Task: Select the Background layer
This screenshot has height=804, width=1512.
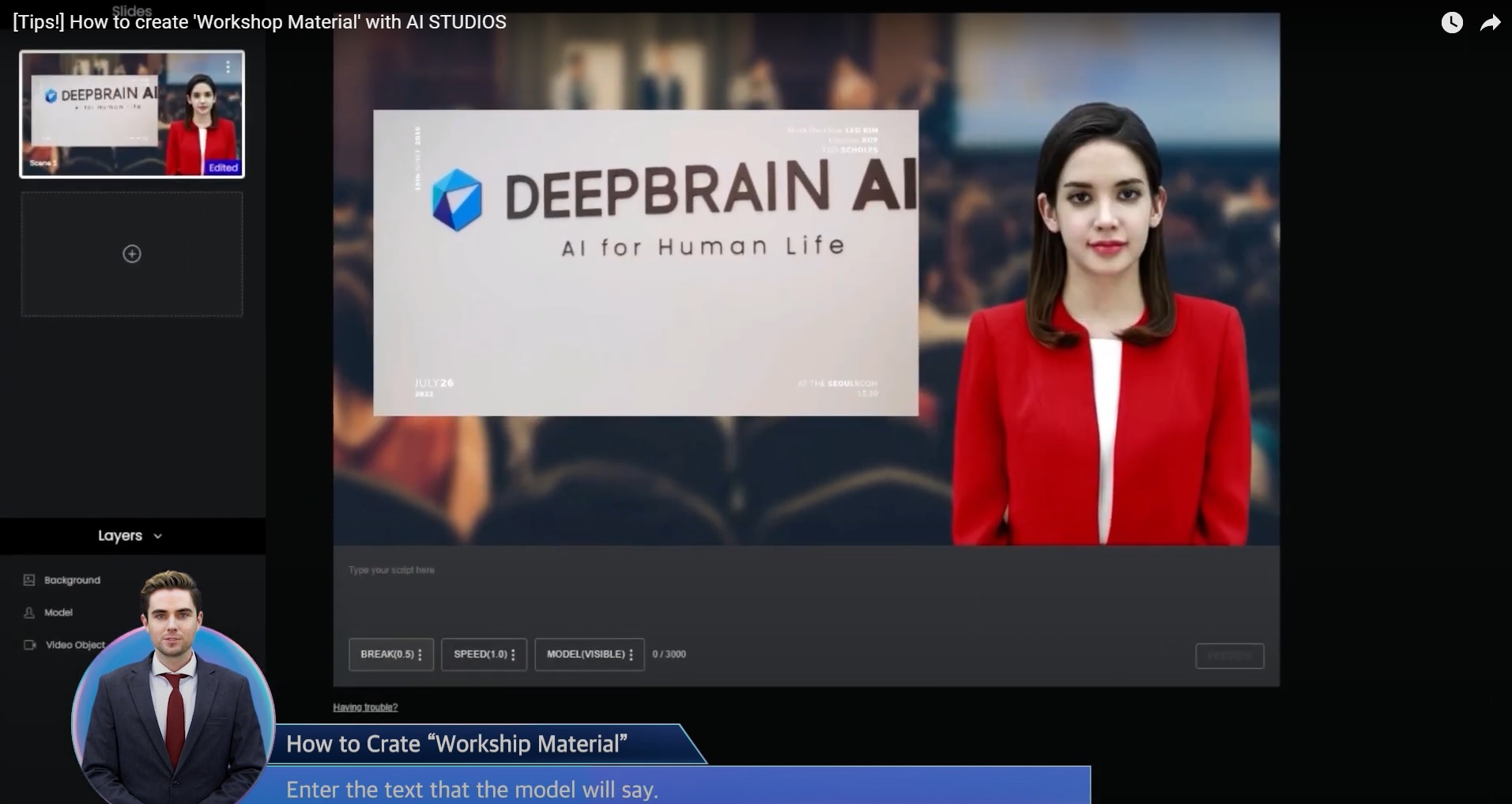Action: tap(72, 580)
